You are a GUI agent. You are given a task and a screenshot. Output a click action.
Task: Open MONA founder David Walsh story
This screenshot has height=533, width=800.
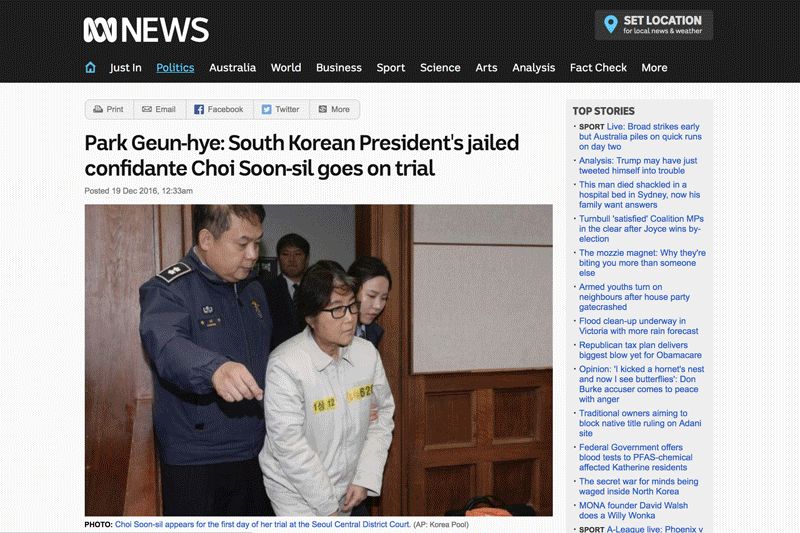pos(633,510)
